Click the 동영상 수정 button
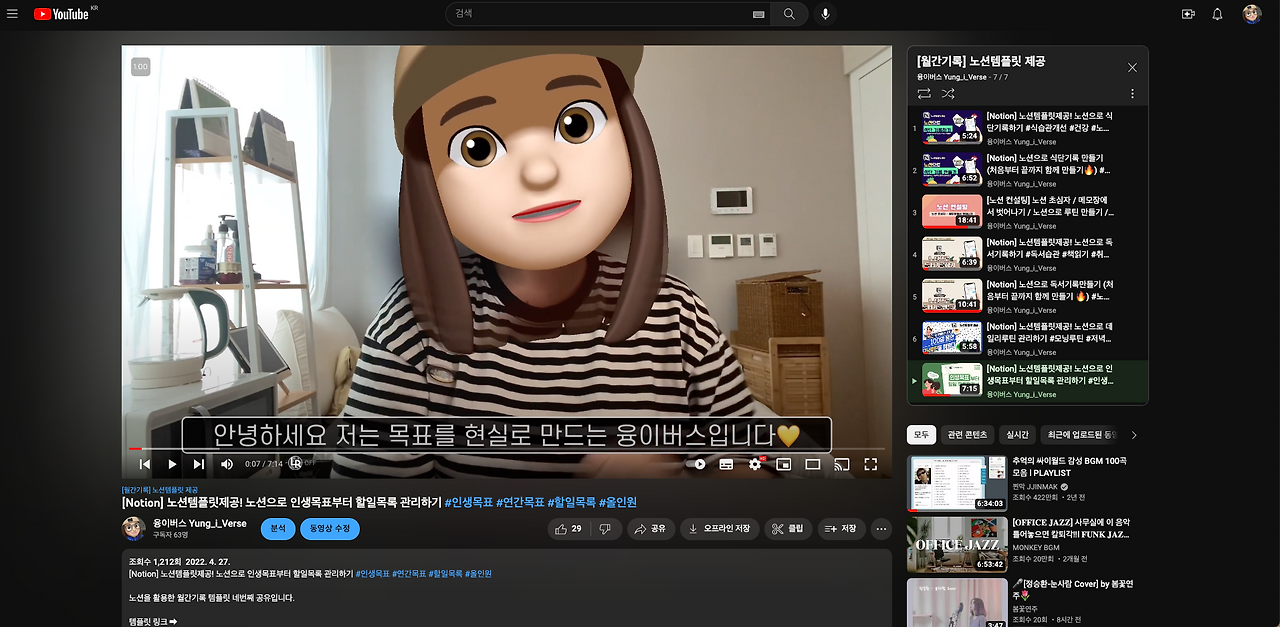 (x=329, y=529)
